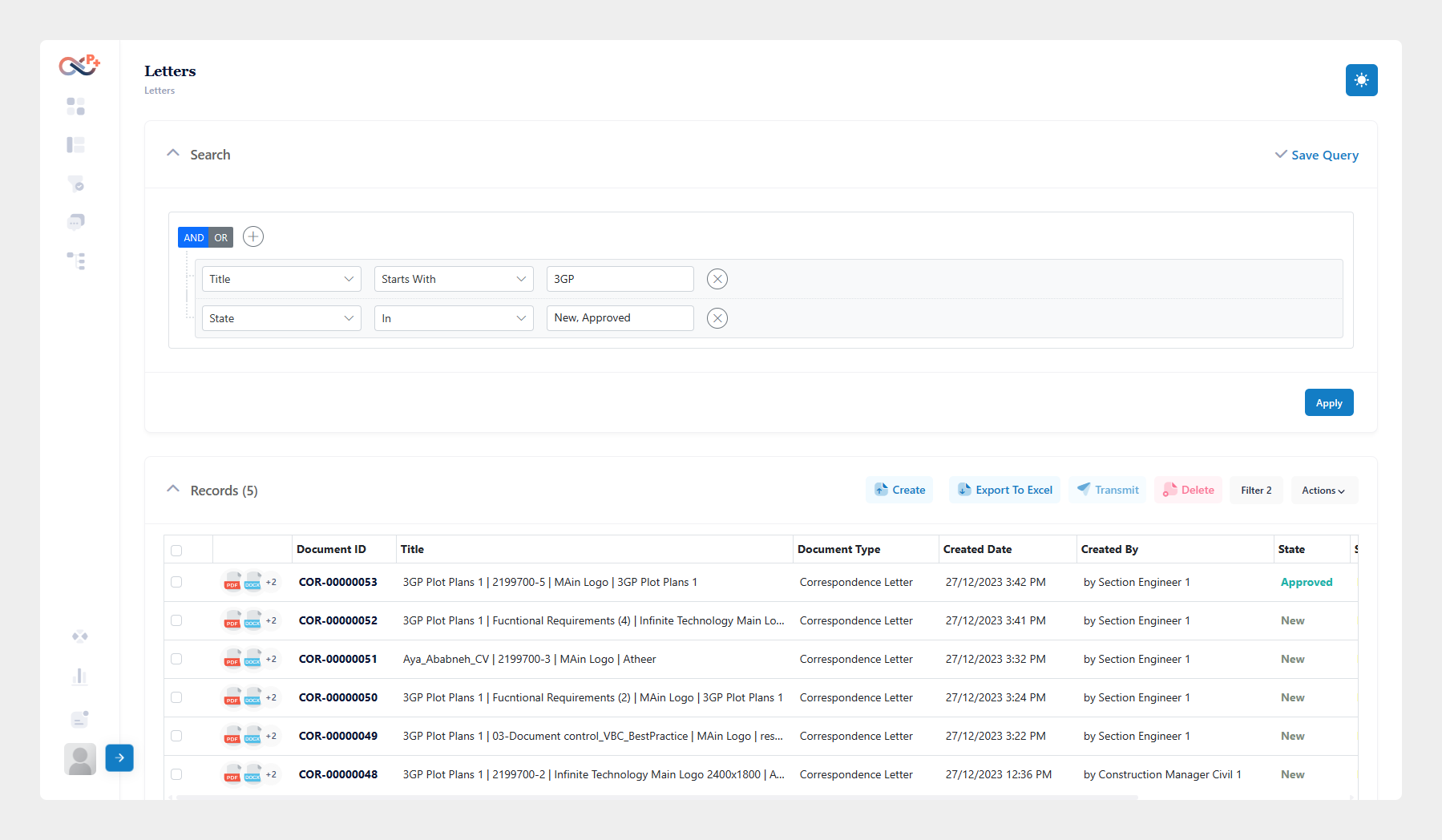The width and height of the screenshot is (1442, 840).
Task: Open the Title field dropdown
Action: [x=281, y=279]
